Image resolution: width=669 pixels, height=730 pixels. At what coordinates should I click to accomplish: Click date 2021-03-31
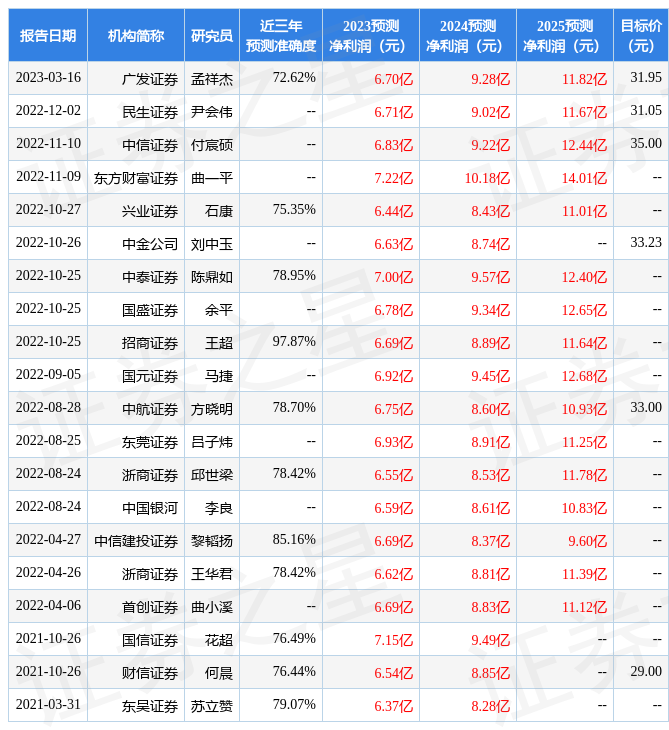[48, 705]
